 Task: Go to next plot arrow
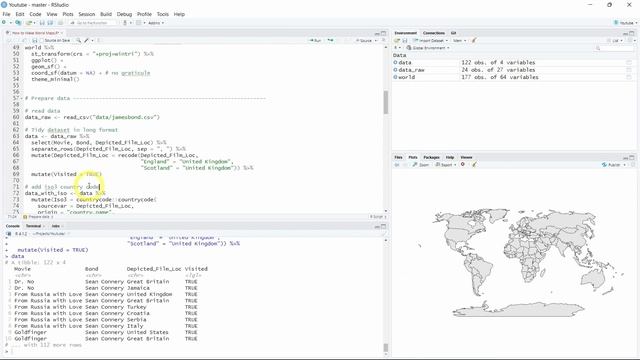pyautogui.click(x=404, y=165)
